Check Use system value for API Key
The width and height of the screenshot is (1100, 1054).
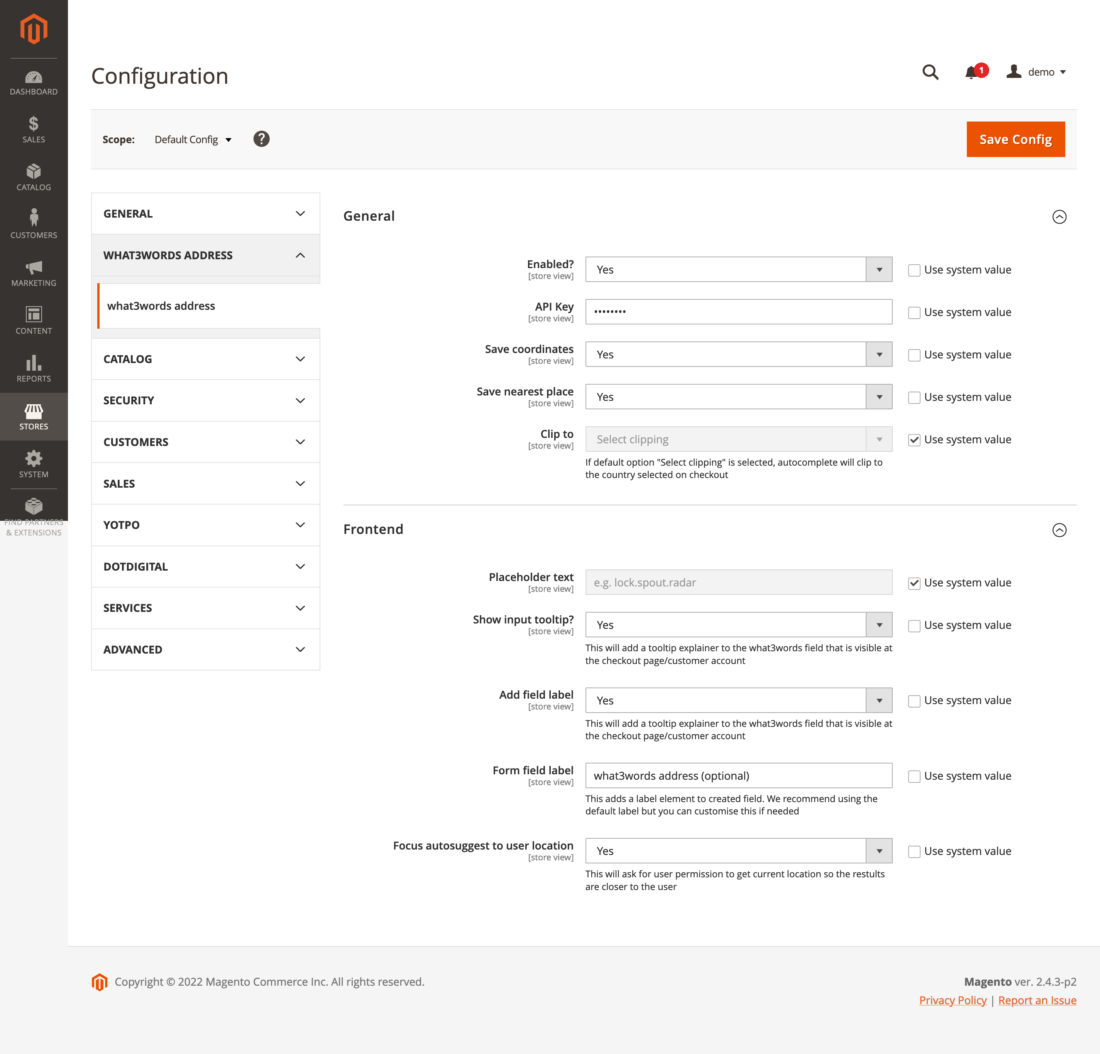click(913, 312)
